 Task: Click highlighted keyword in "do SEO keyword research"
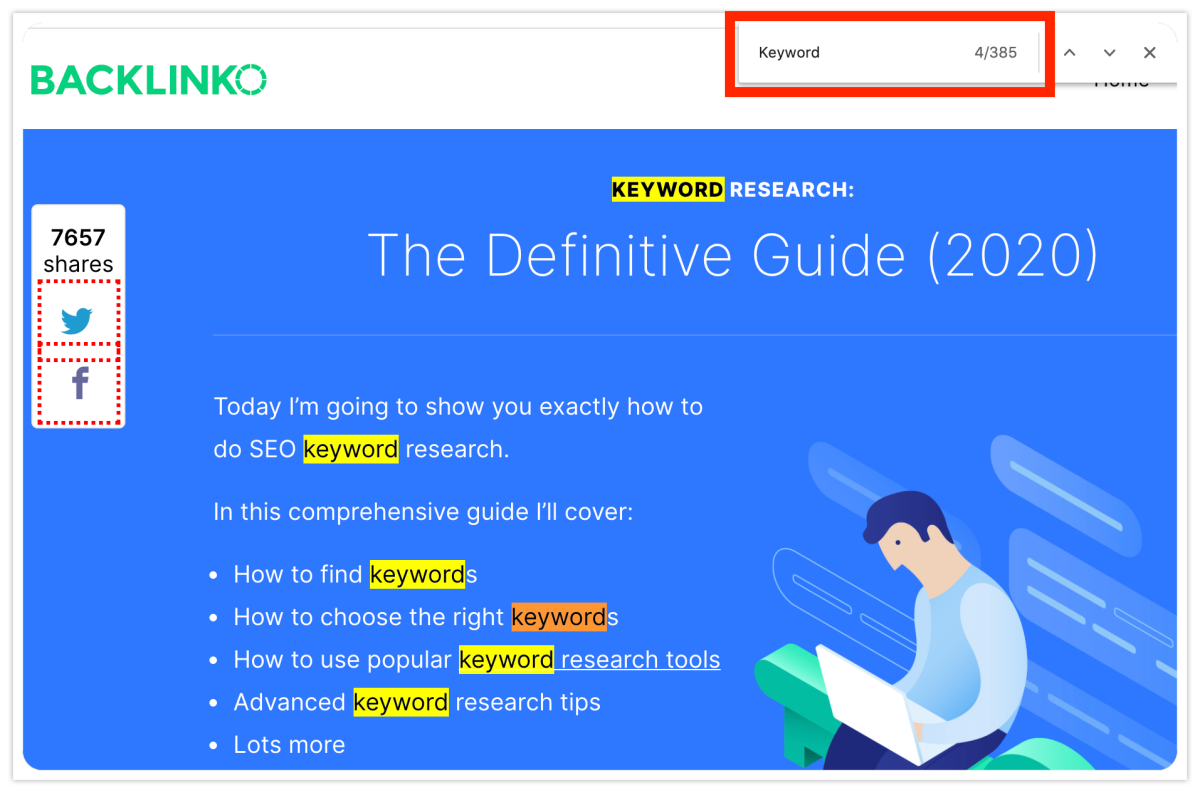(x=350, y=450)
